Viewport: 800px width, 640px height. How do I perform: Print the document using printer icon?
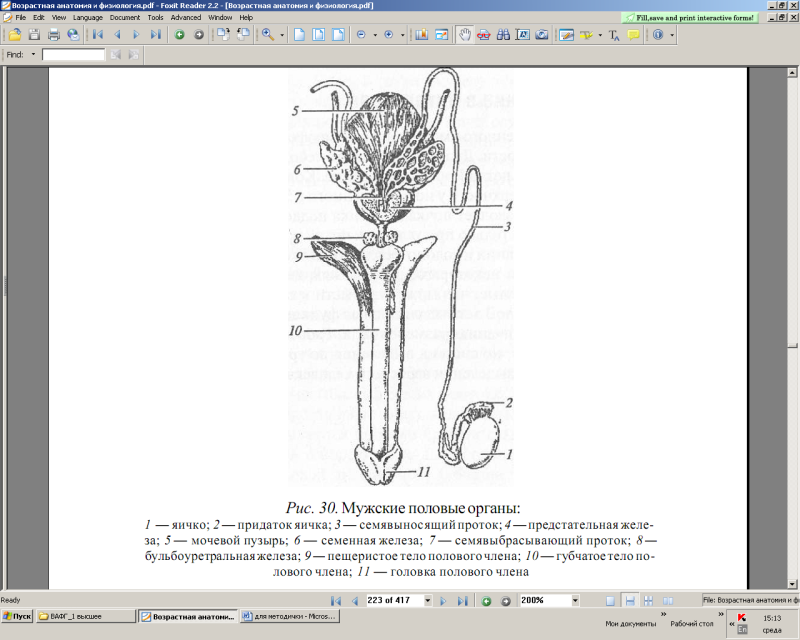54,34
